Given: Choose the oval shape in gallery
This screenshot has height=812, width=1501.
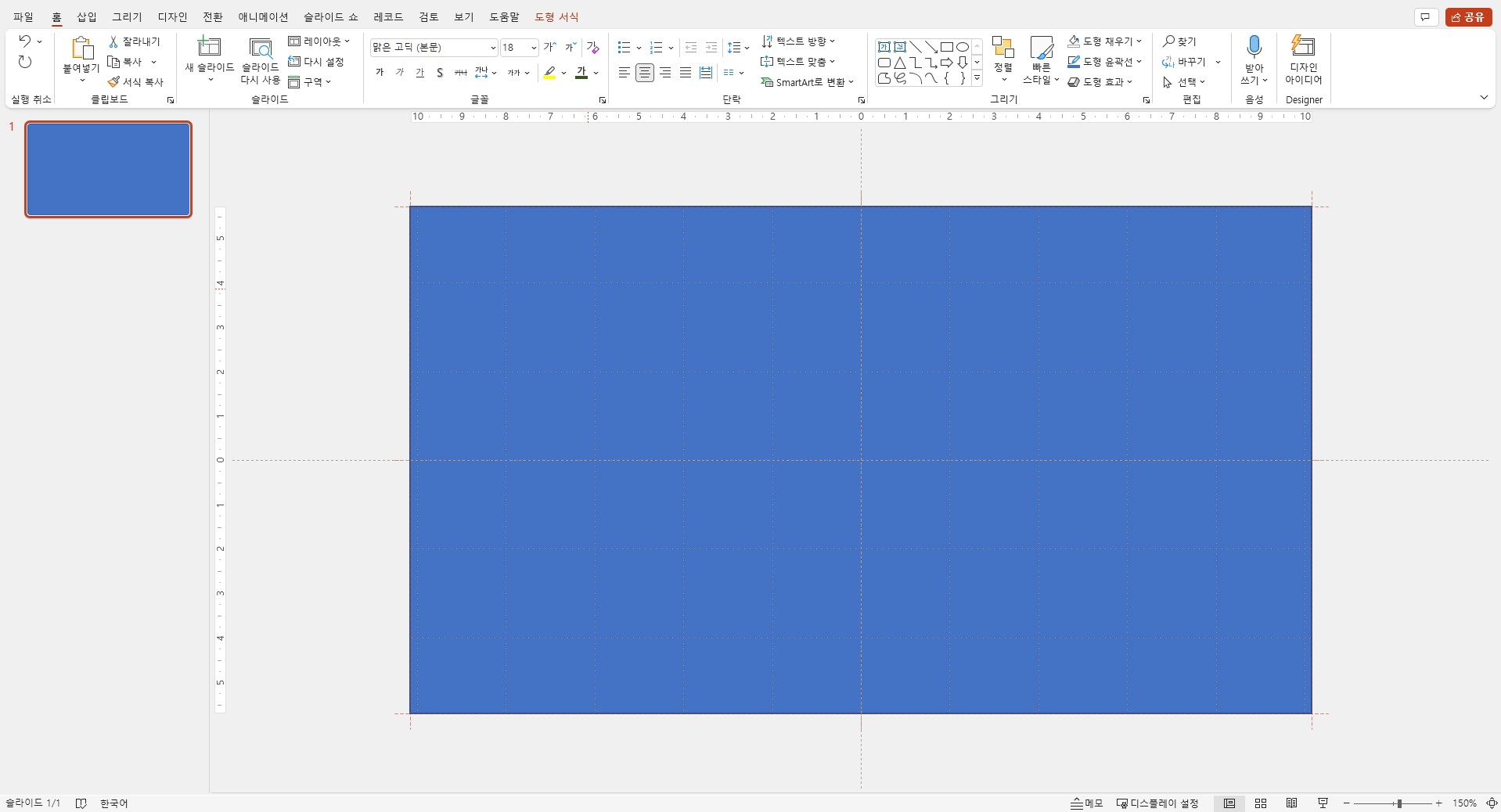Looking at the screenshot, I should click(963, 47).
